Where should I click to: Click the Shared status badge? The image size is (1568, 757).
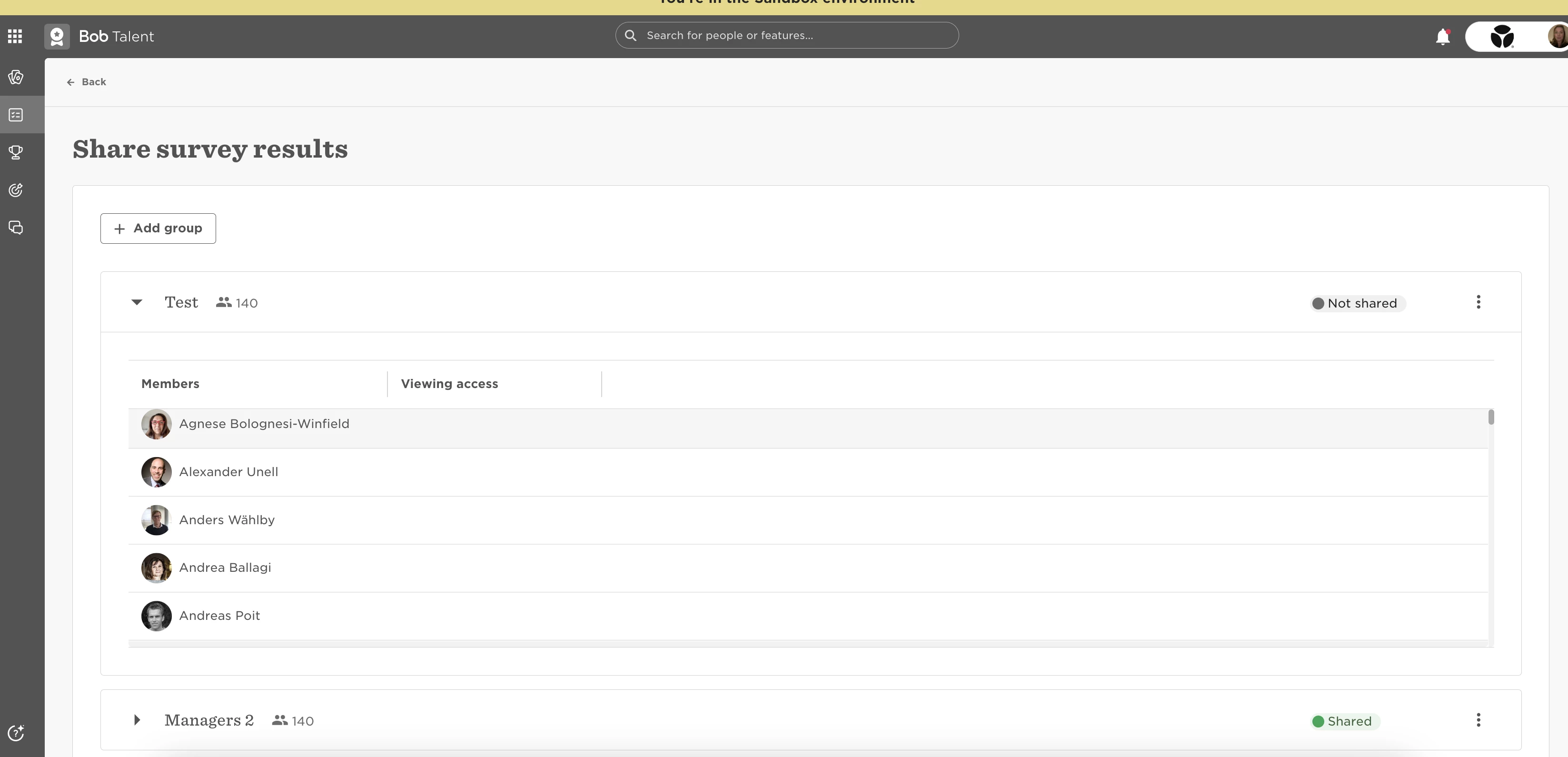coord(1345,721)
